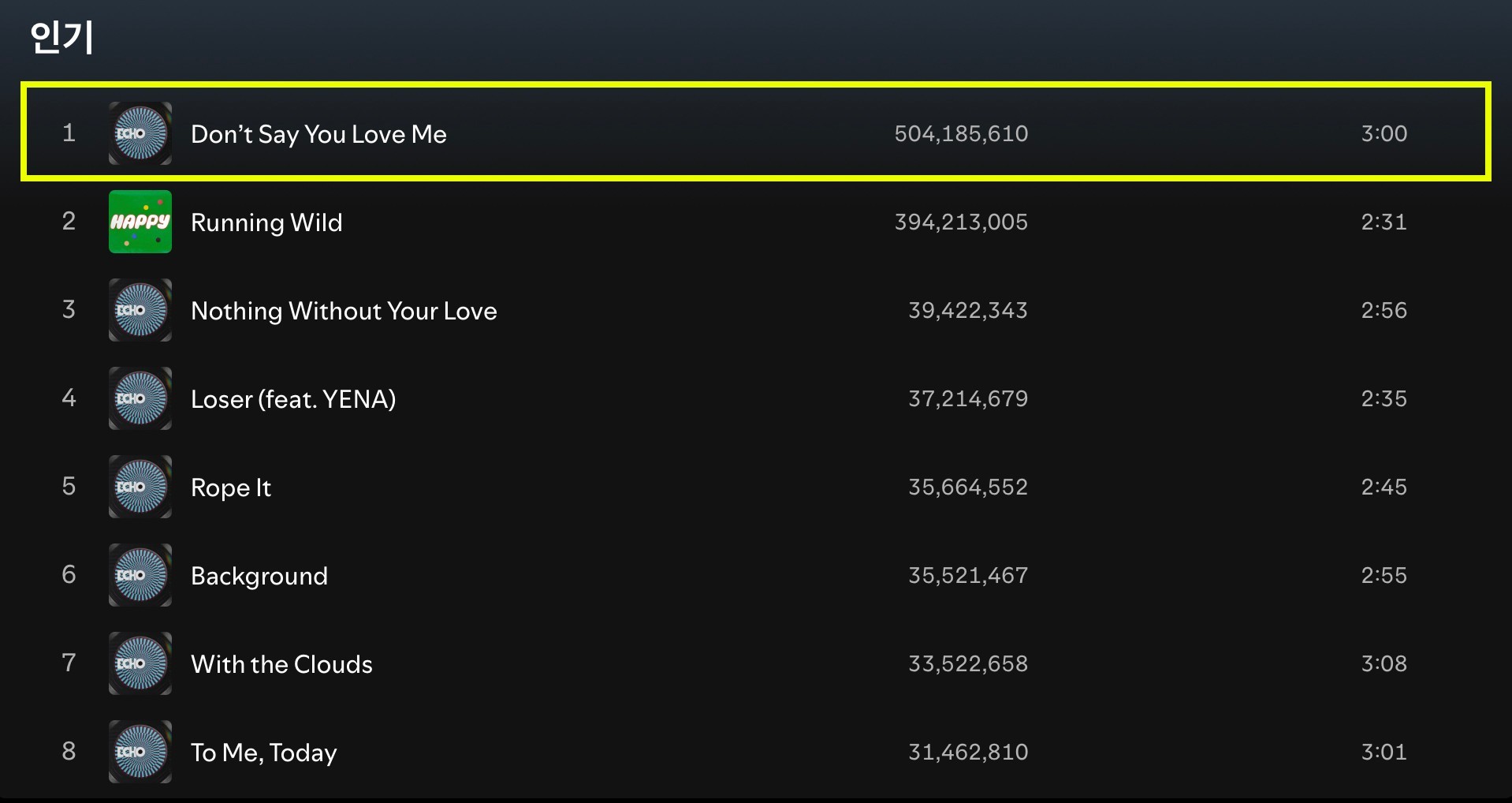The height and width of the screenshot is (803, 1512).
Task: Click album art beside Loser (feat. YENA)
Action: pos(140,398)
